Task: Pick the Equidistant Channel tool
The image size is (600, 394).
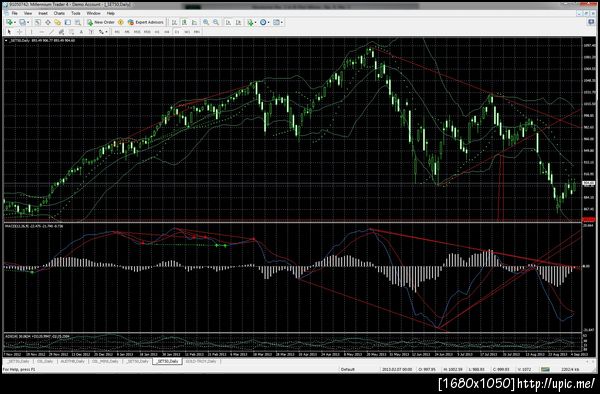Action: click(x=61, y=32)
